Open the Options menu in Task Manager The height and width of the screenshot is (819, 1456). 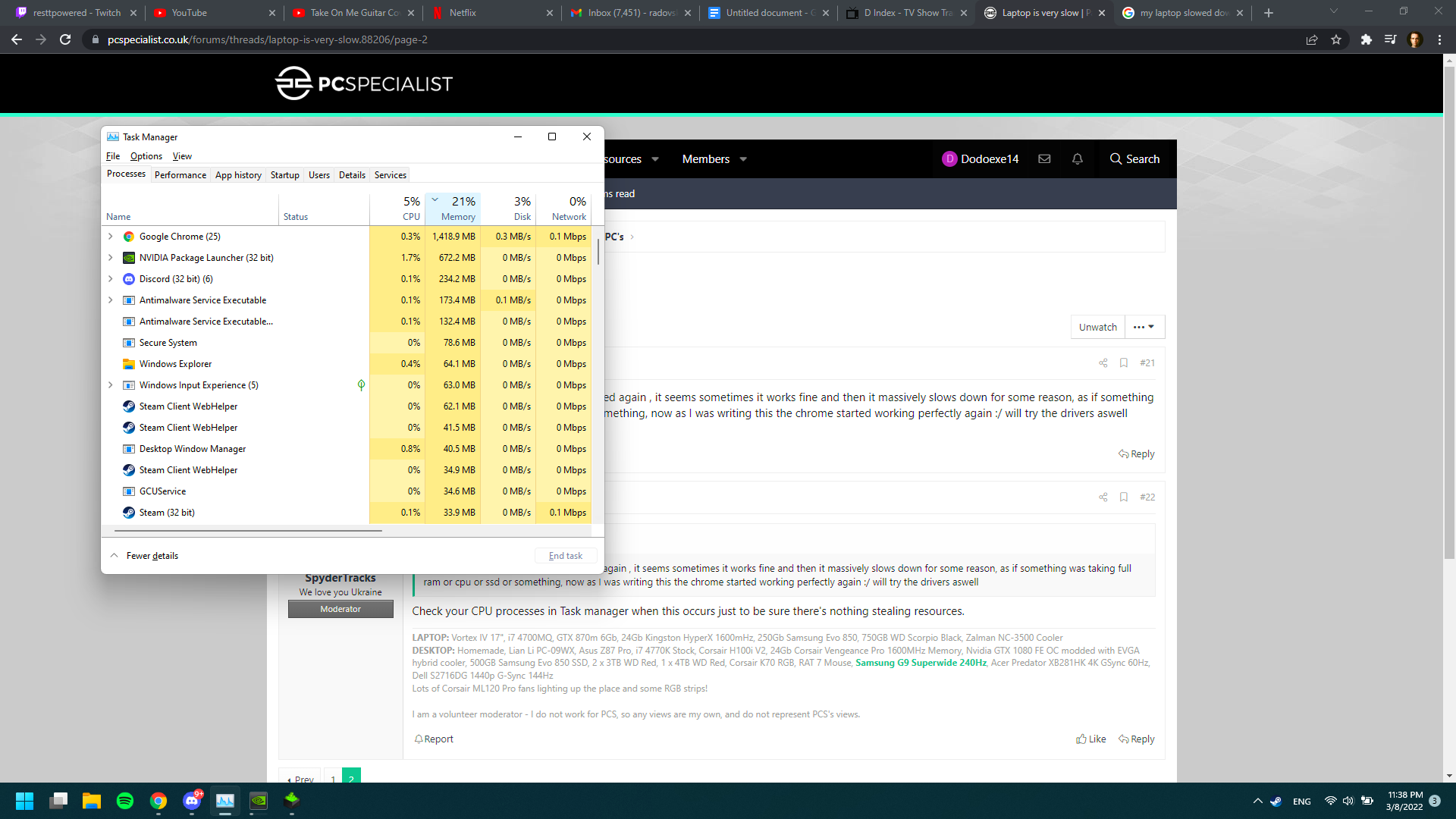[x=146, y=156]
